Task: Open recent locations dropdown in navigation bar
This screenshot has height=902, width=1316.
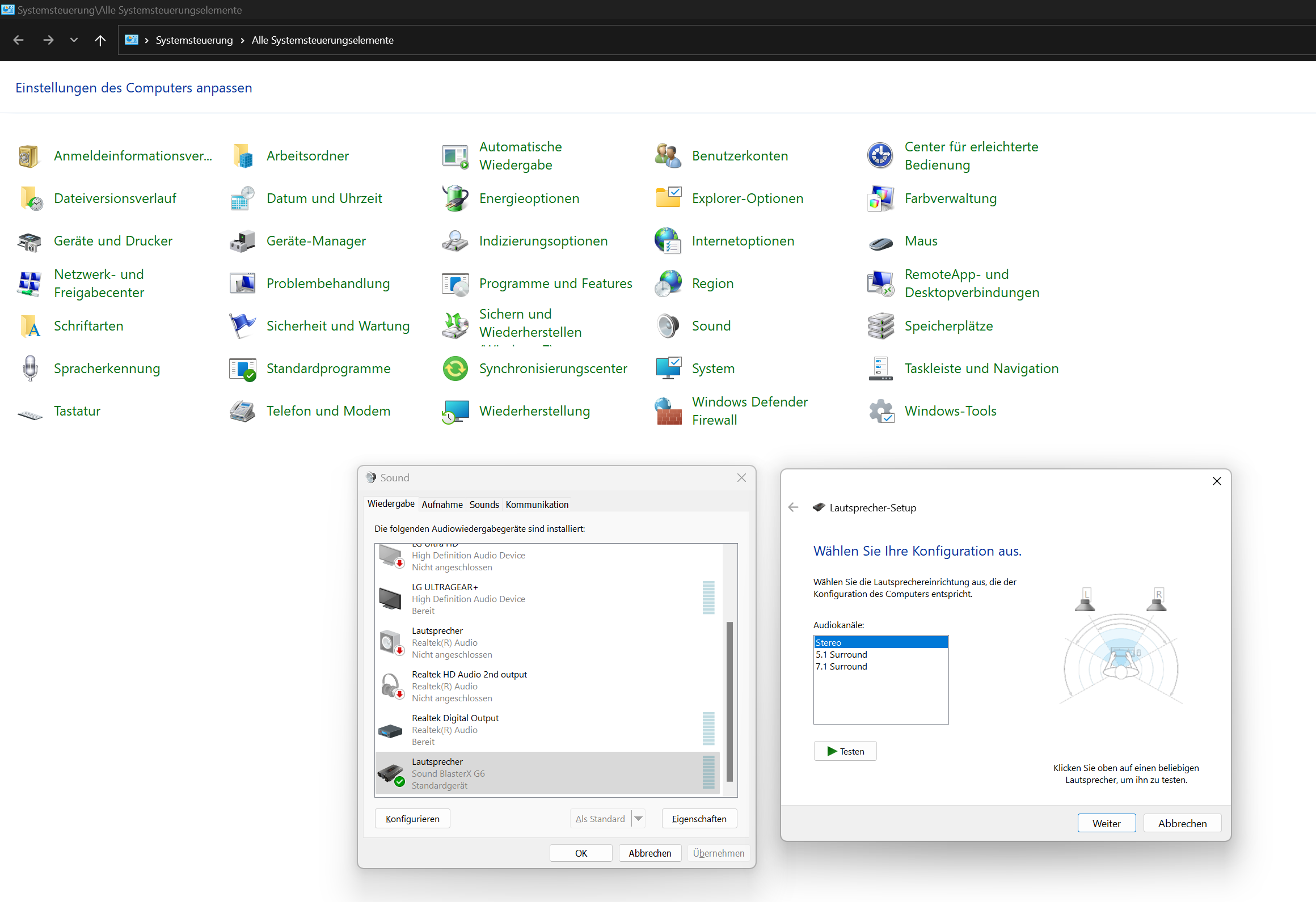Action: (74, 40)
